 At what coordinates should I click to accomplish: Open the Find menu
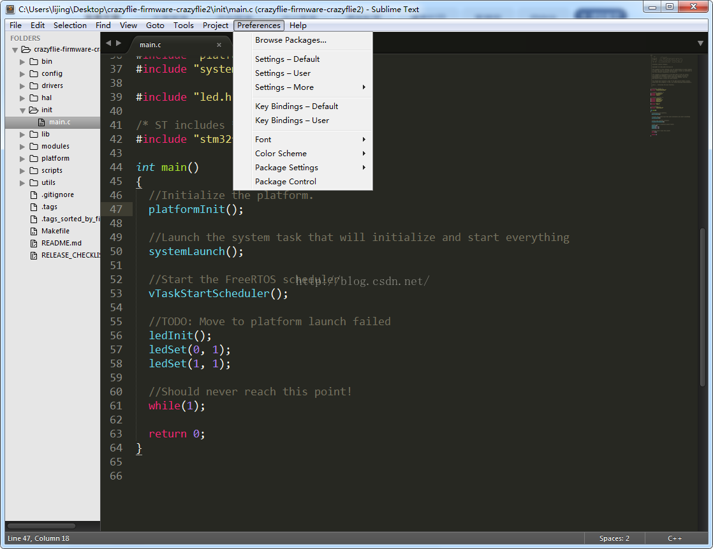[103, 25]
